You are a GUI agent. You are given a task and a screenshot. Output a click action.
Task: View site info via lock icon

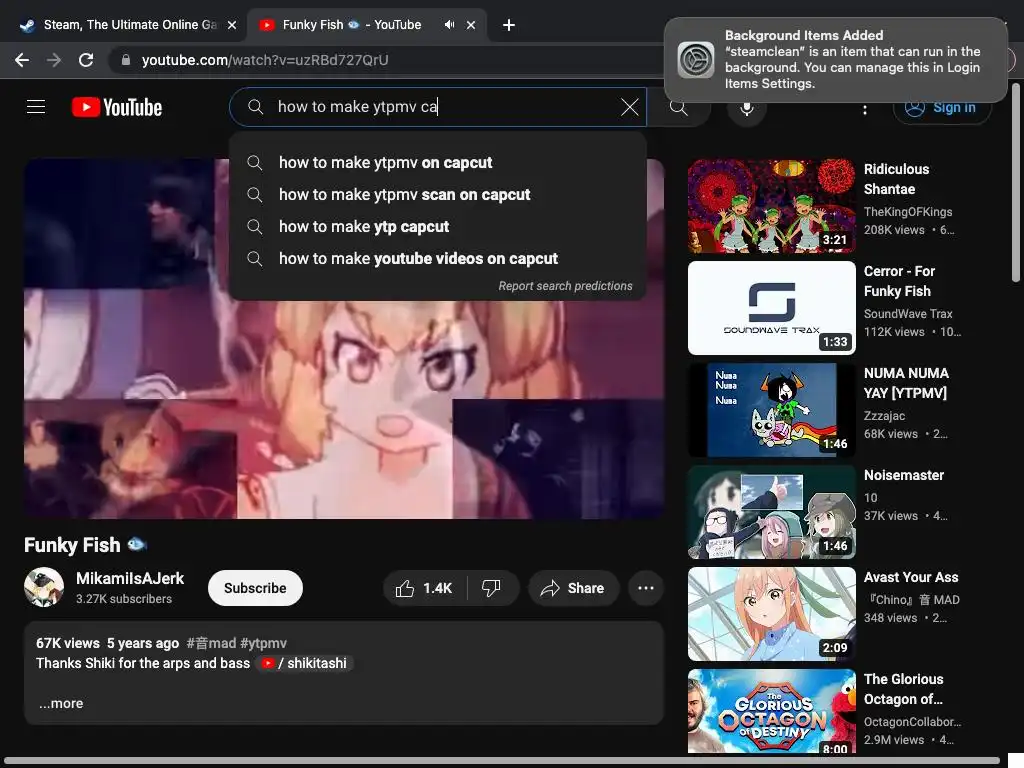125,60
